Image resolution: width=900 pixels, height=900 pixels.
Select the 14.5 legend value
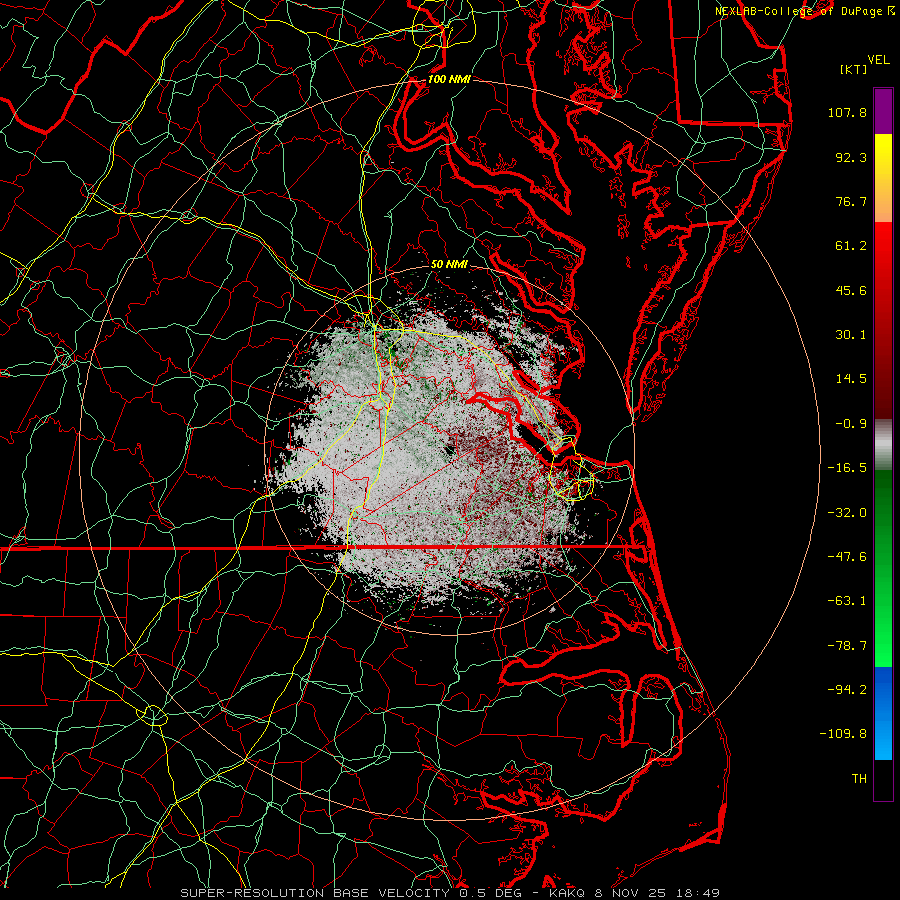851,379
